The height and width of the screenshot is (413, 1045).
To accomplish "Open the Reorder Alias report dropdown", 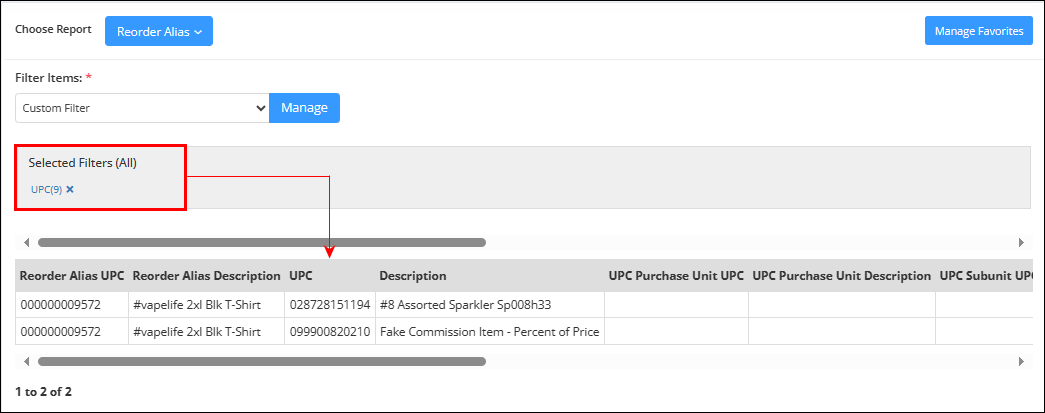I will coord(159,31).
